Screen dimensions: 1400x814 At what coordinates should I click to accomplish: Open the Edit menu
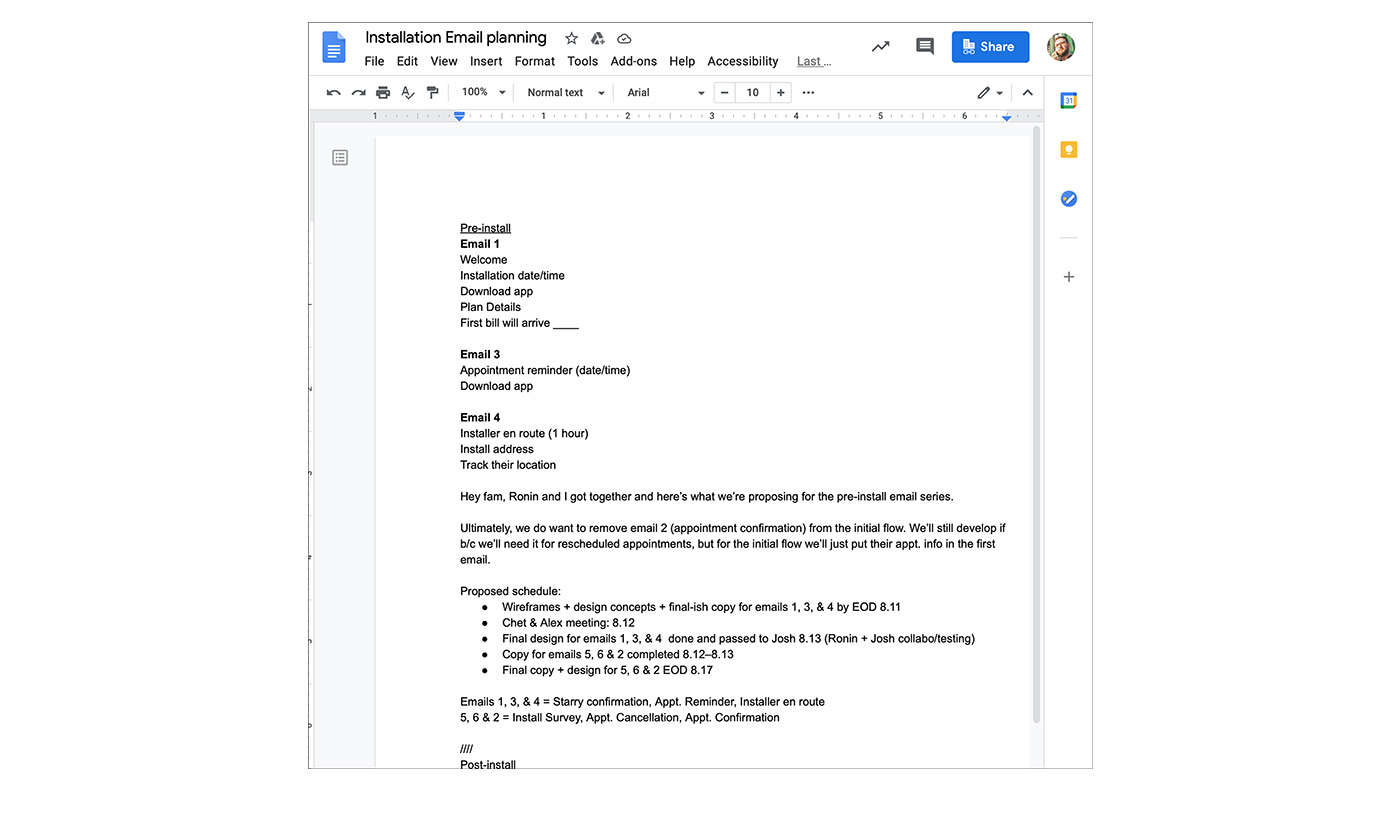coord(407,61)
